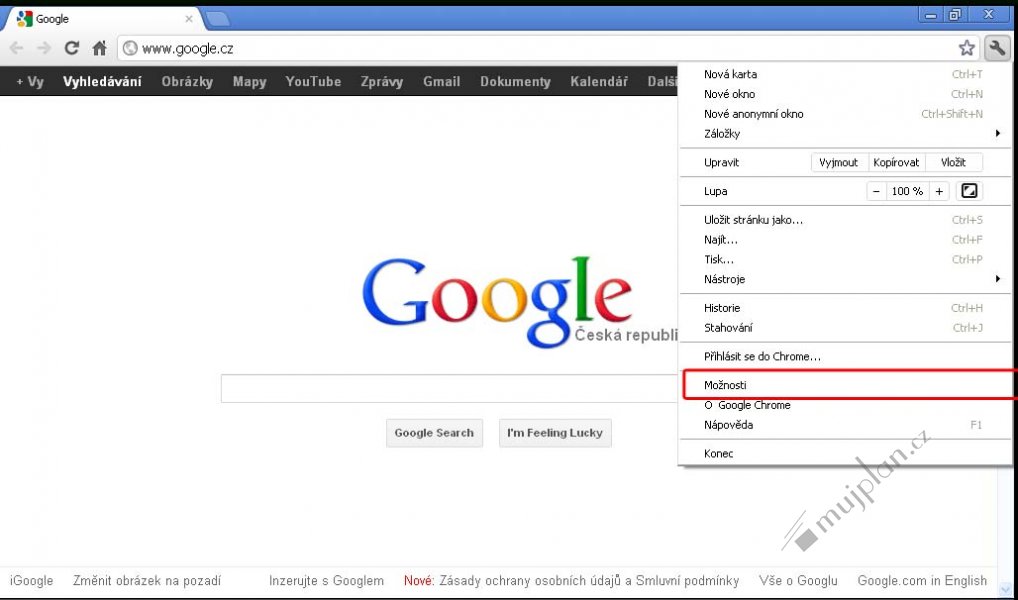This screenshot has width=1018, height=600.
Task: Click Vyjmout button in Upravit row
Action: click(839, 162)
